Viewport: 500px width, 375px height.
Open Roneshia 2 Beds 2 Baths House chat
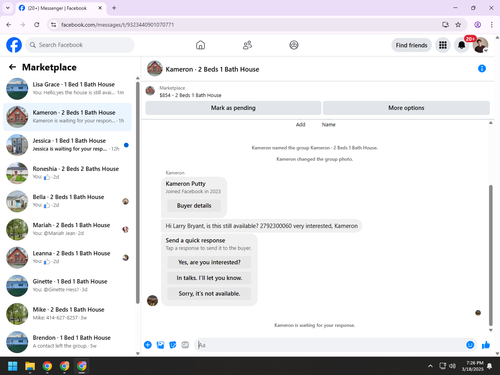67,173
